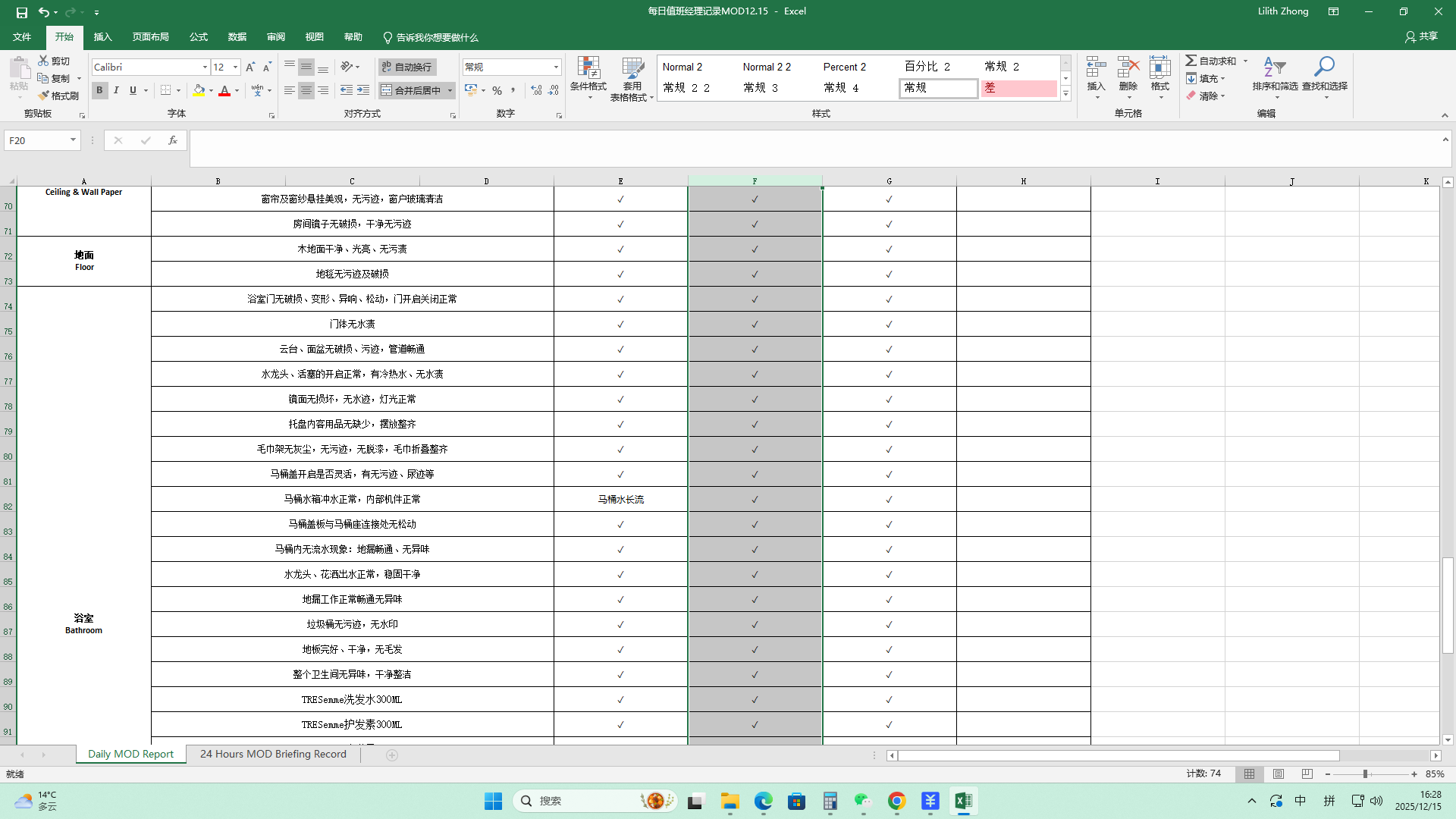Click the Save icon in title bar
The width and height of the screenshot is (1456, 819).
(x=22, y=12)
